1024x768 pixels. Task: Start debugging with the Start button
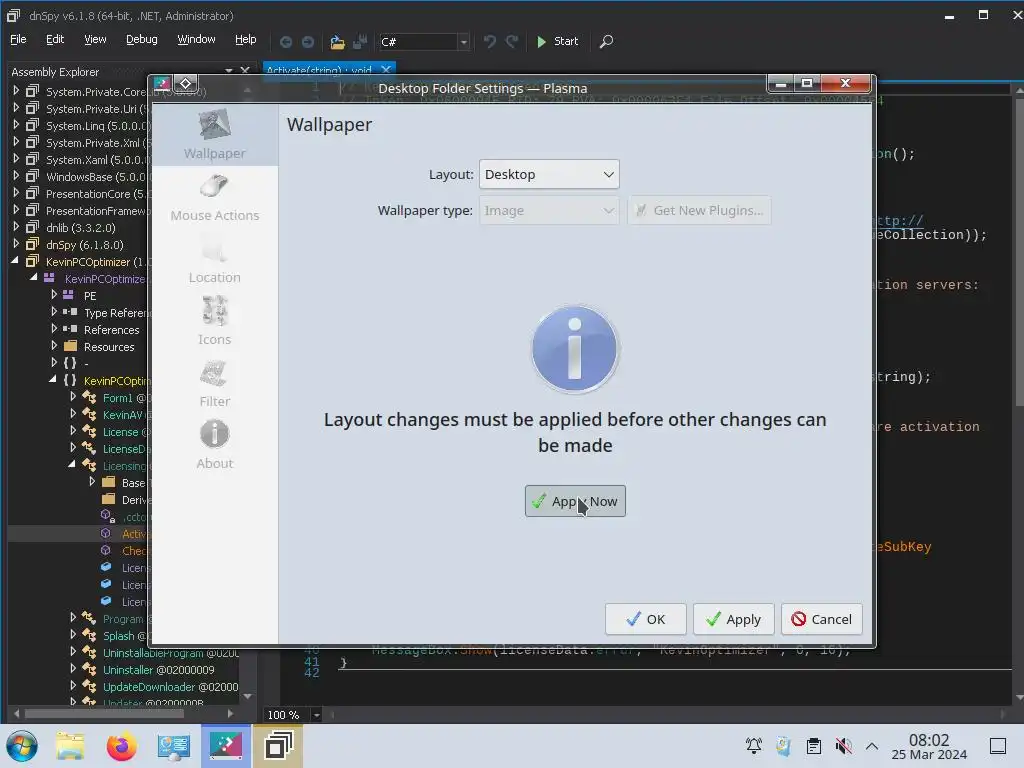click(x=557, y=41)
